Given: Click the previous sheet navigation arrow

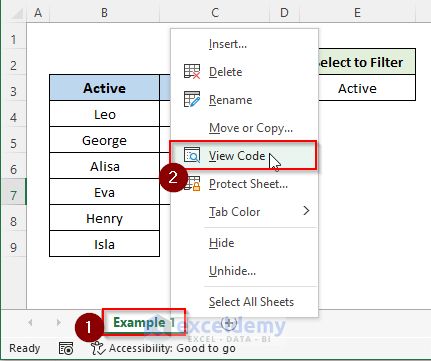Looking at the screenshot, I should (30, 322).
